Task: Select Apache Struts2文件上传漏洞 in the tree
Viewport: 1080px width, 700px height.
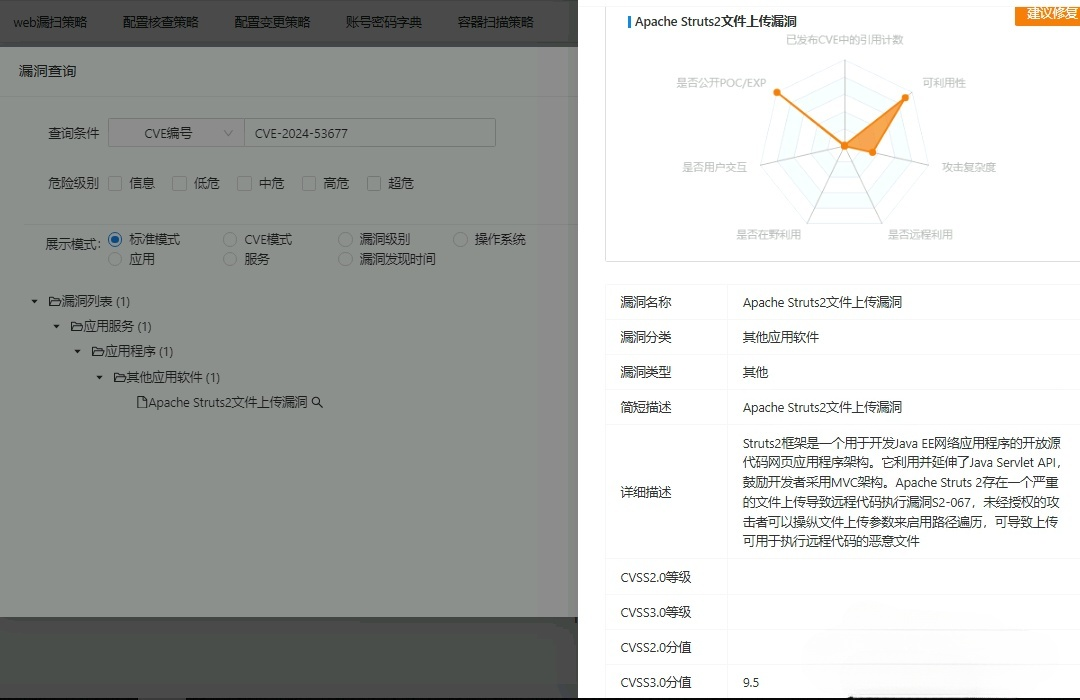Action: tap(230, 402)
